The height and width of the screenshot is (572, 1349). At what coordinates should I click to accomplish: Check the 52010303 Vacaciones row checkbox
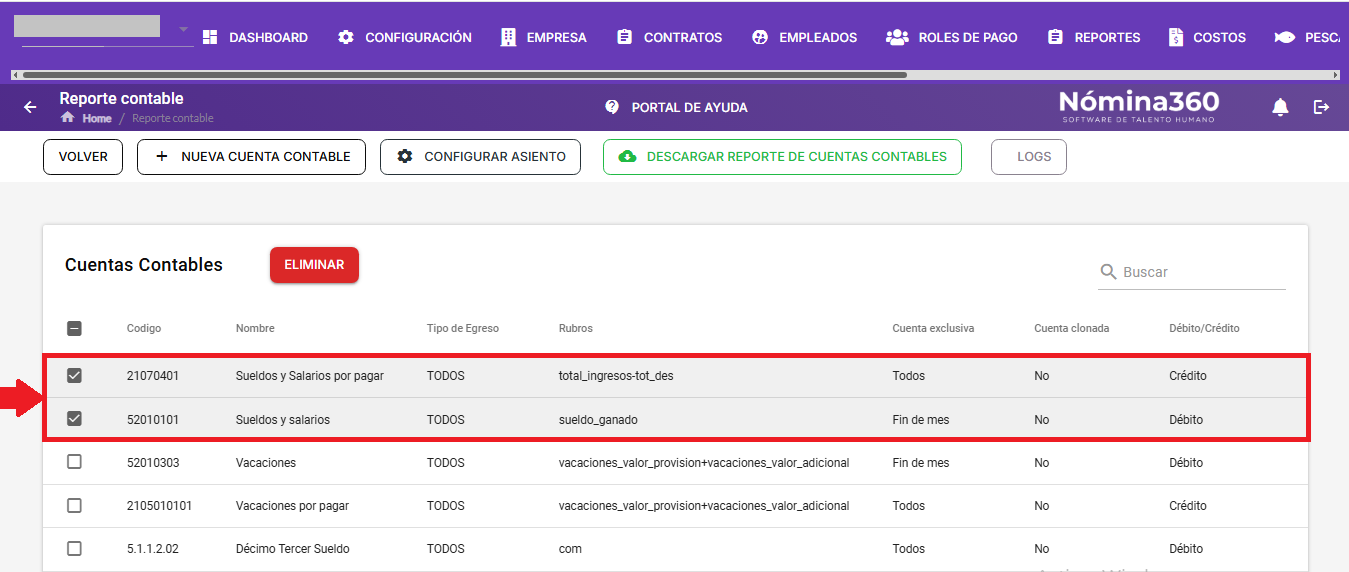[x=74, y=462]
